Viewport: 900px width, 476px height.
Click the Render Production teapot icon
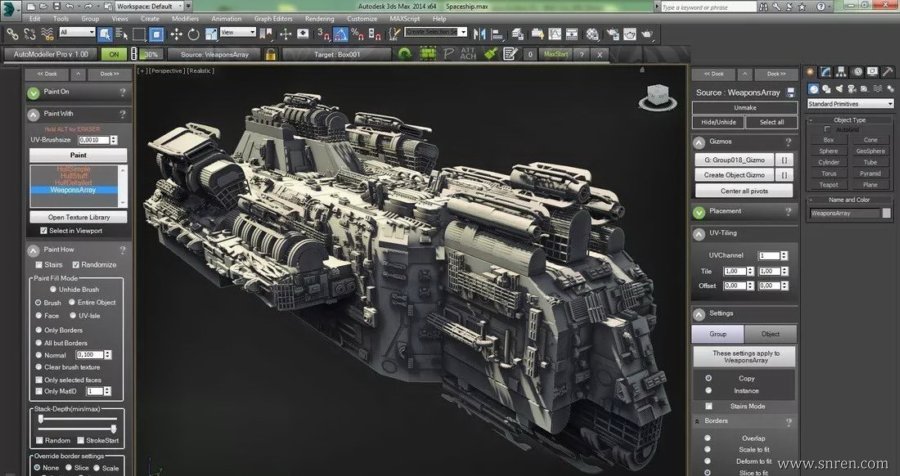coord(648,33)
